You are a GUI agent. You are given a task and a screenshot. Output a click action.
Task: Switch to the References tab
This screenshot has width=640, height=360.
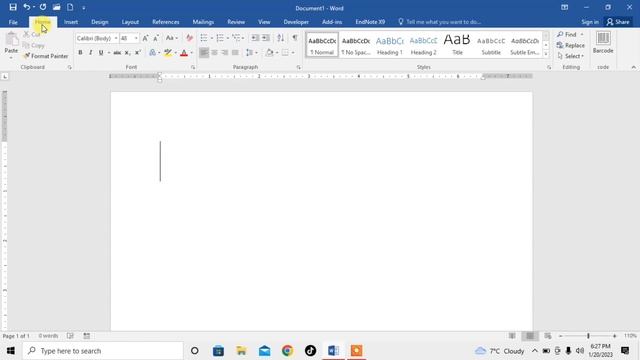[x=166, y=22]
